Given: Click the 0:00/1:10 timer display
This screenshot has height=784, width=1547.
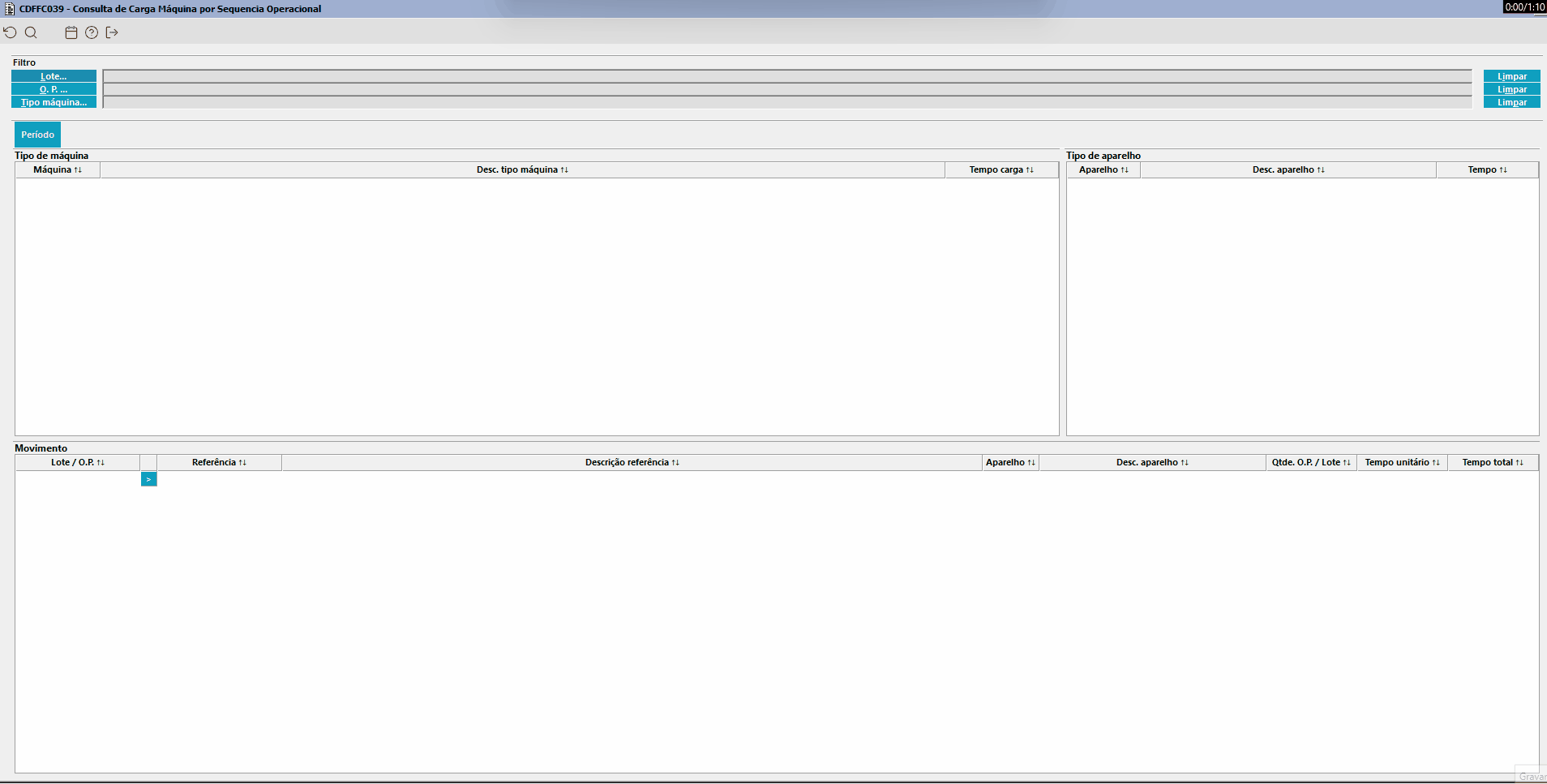Looking at the screenshot, I should [x=1524, y=6].
